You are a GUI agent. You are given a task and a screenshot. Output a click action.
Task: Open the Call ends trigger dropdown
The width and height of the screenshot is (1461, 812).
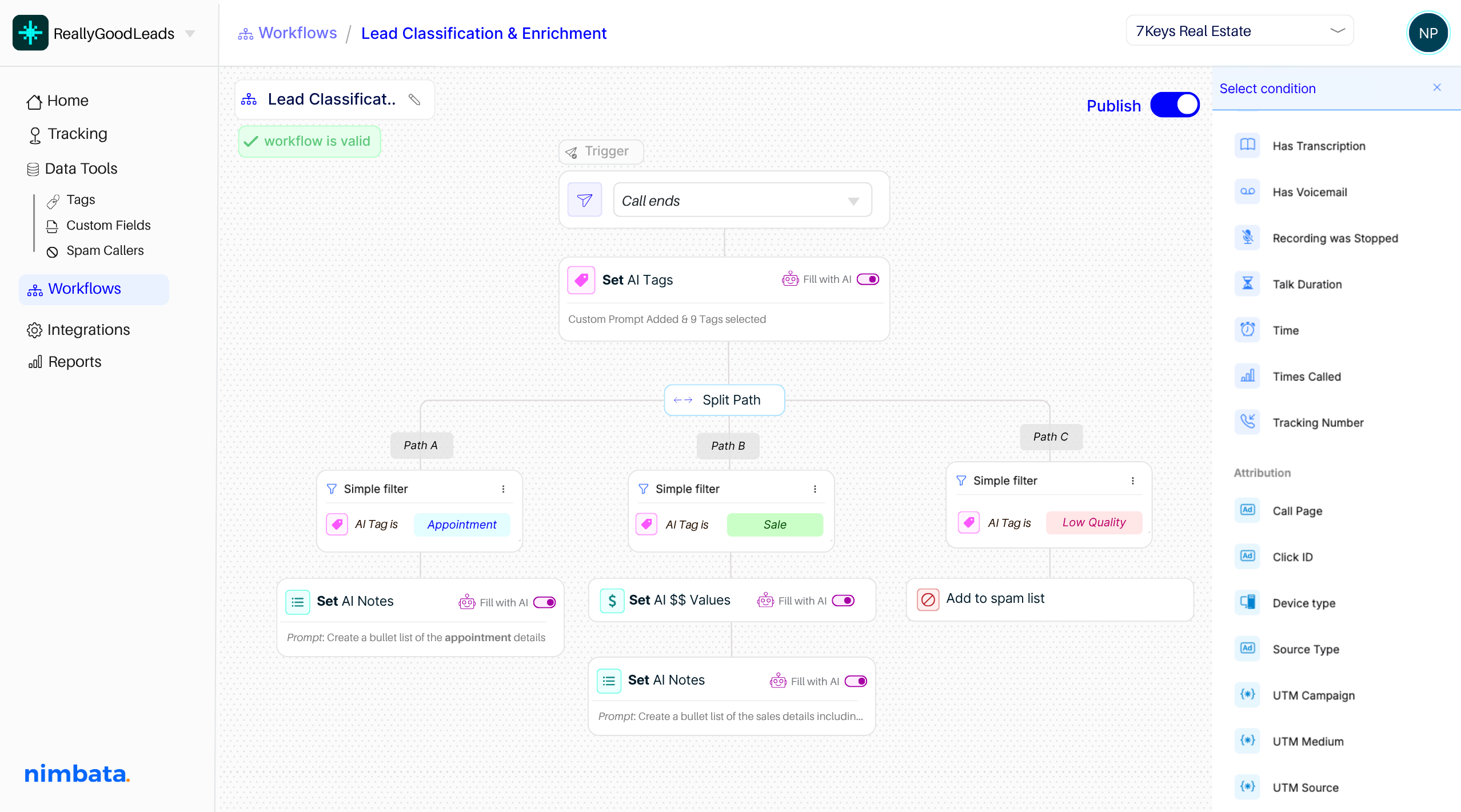(x=742, y=200)
